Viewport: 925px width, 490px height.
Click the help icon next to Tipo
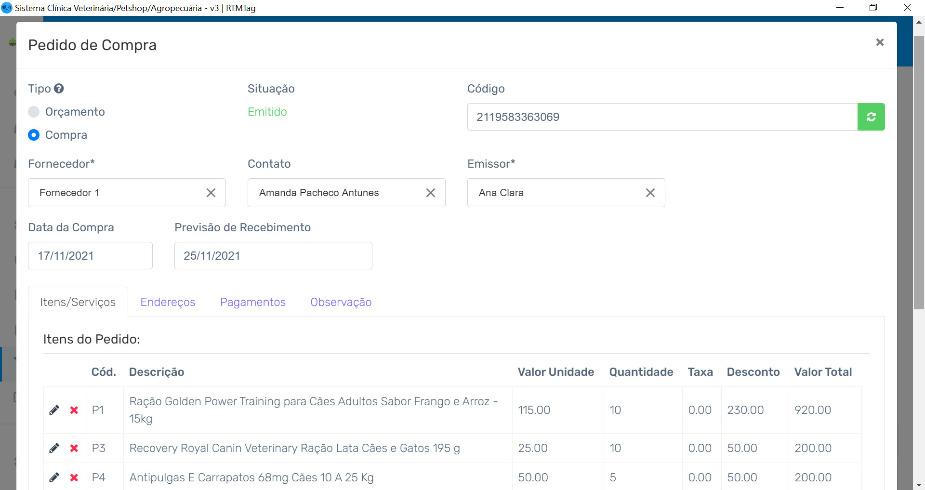(59, 88)
